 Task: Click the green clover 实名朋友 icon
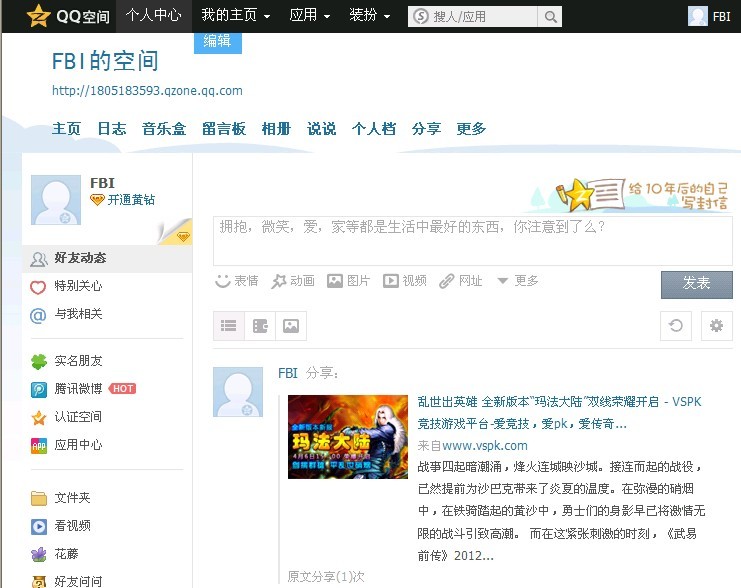tap(39, 362)
